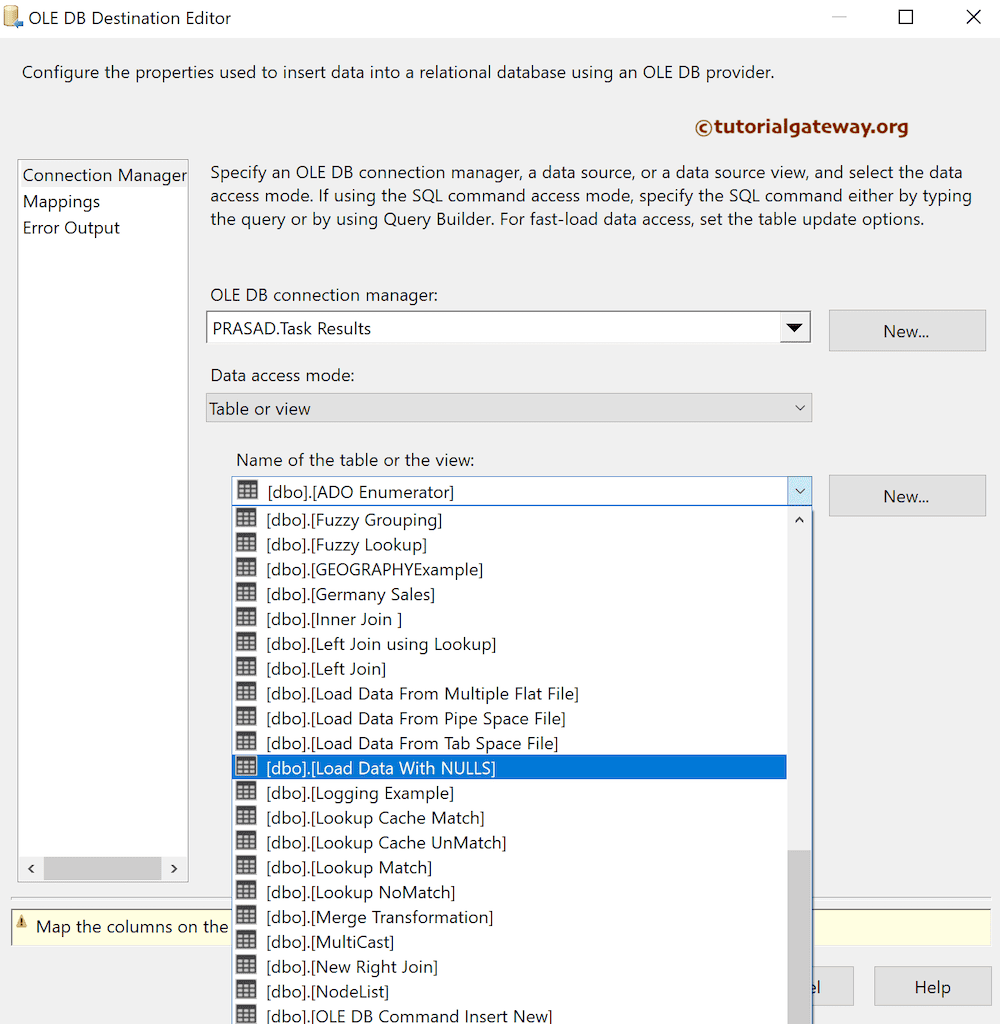Click the table icon beside [dbo].[MultiCast]

[x=246, y=940]
